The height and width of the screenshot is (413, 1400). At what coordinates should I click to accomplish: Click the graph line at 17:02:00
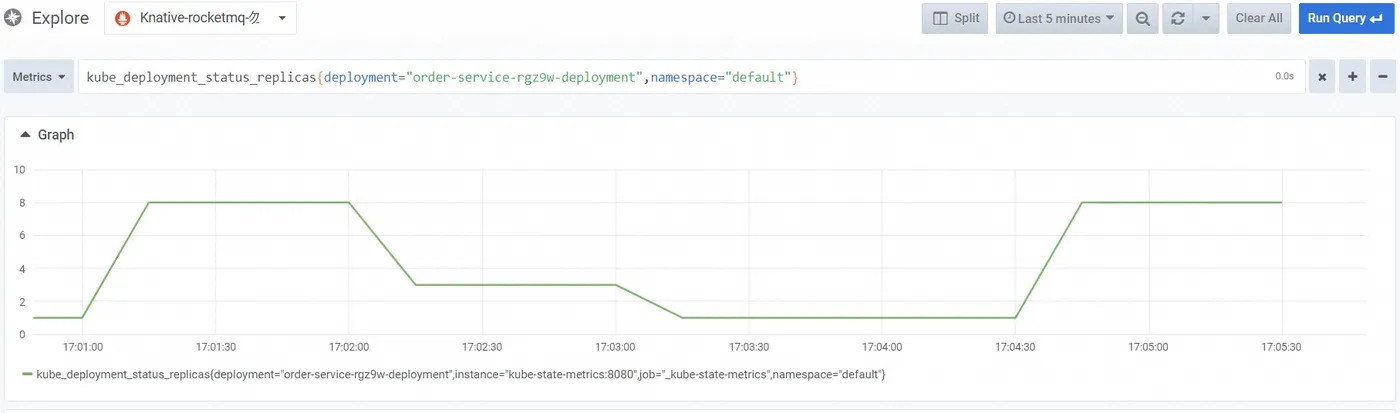(348, 203)
